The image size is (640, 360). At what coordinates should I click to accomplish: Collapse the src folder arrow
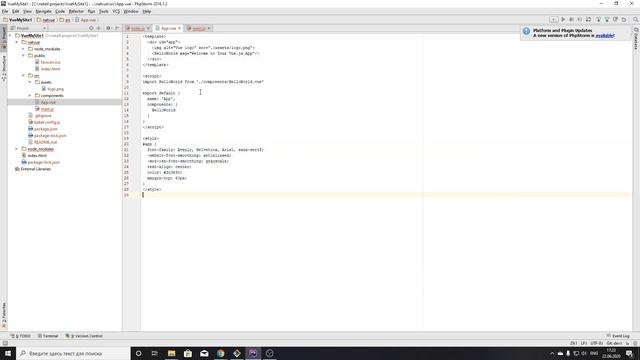[23, 75]
